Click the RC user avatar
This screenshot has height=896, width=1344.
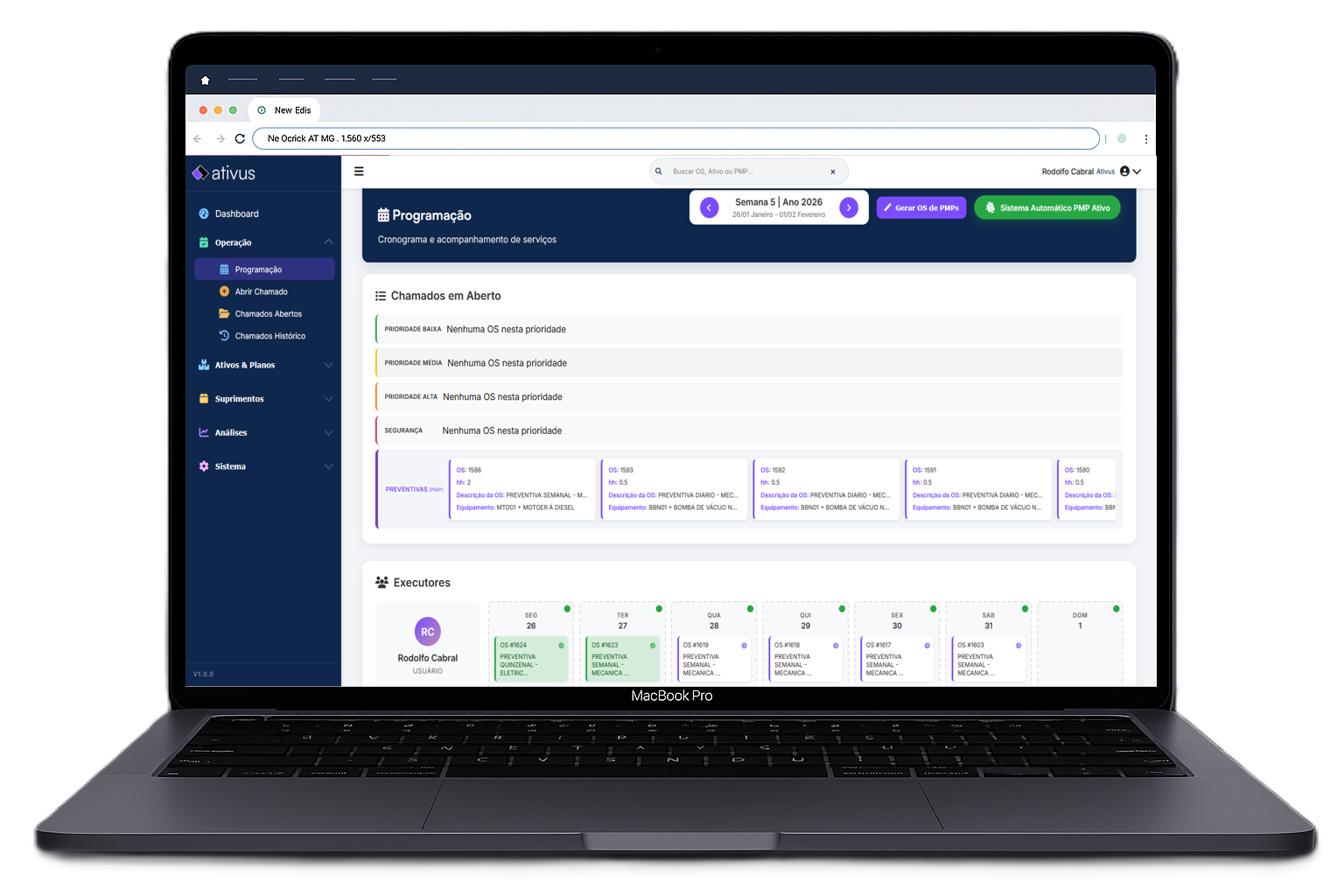click(427, 632)
